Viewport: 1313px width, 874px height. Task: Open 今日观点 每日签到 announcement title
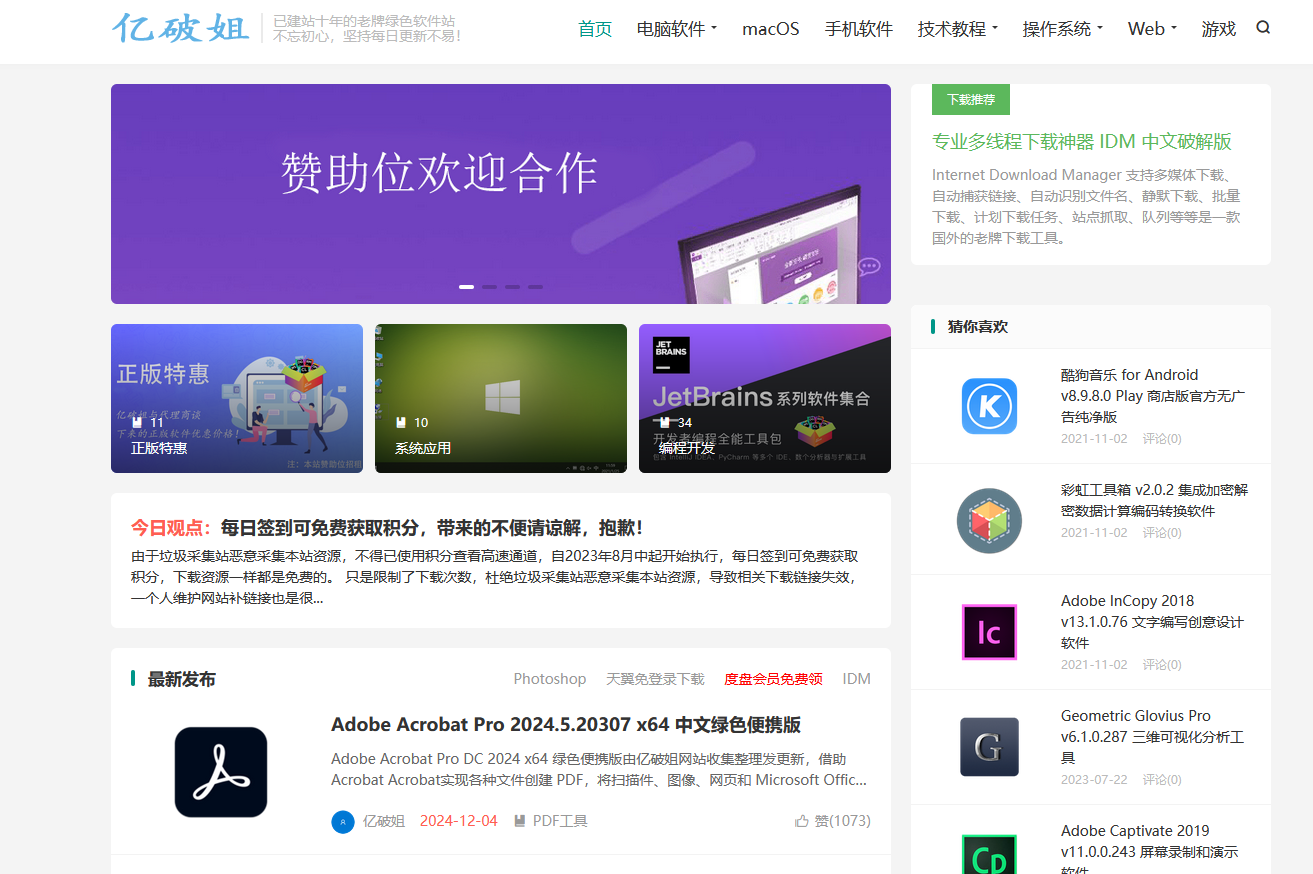tap(387, 527)
